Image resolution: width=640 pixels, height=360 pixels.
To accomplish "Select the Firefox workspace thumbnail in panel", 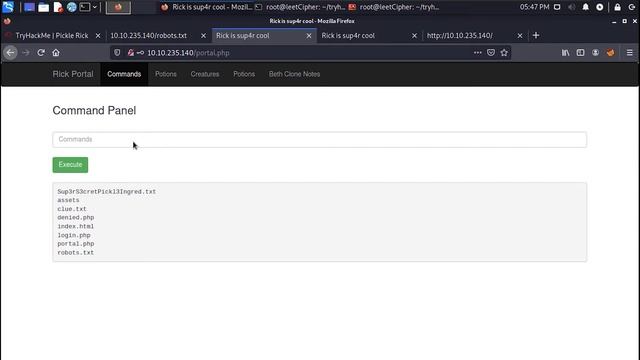I will (x=118, y=7).
